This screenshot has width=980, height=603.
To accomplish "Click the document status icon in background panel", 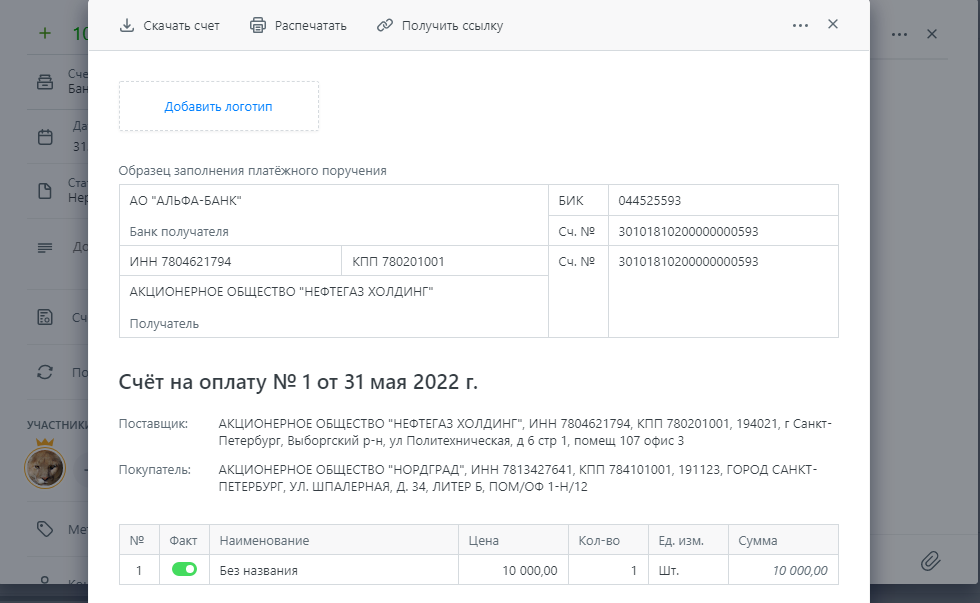I will [x=45, y=191].
